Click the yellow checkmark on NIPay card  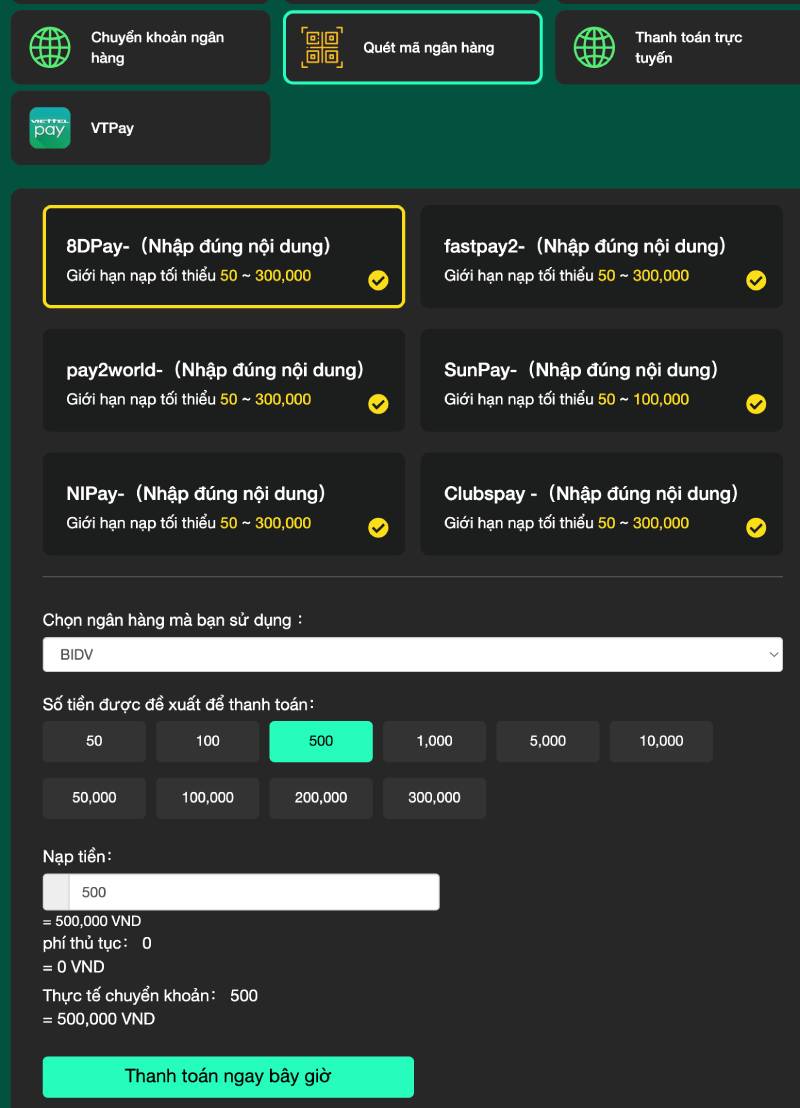(x=378, y=528)
